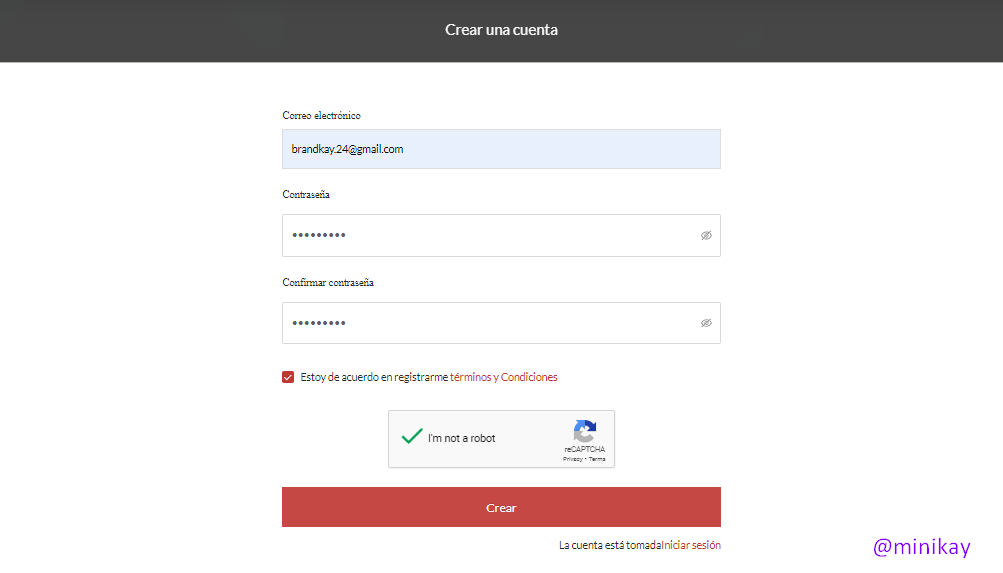This screenshot has height=573, width=1003.
Task: Uncheck the Estoy de acuerdo checkbox
Action: [288, 377]
